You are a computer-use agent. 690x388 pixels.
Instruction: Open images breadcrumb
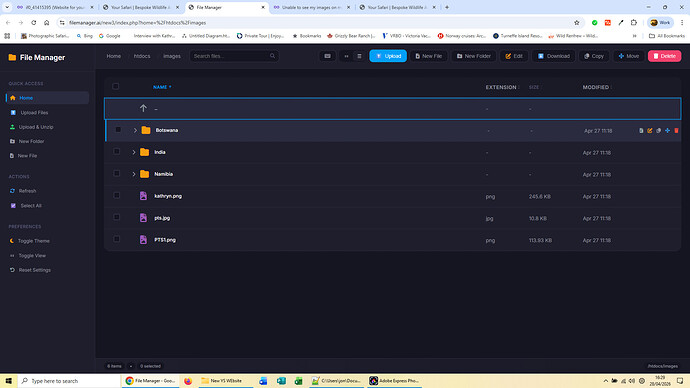(x=172, y=56)
